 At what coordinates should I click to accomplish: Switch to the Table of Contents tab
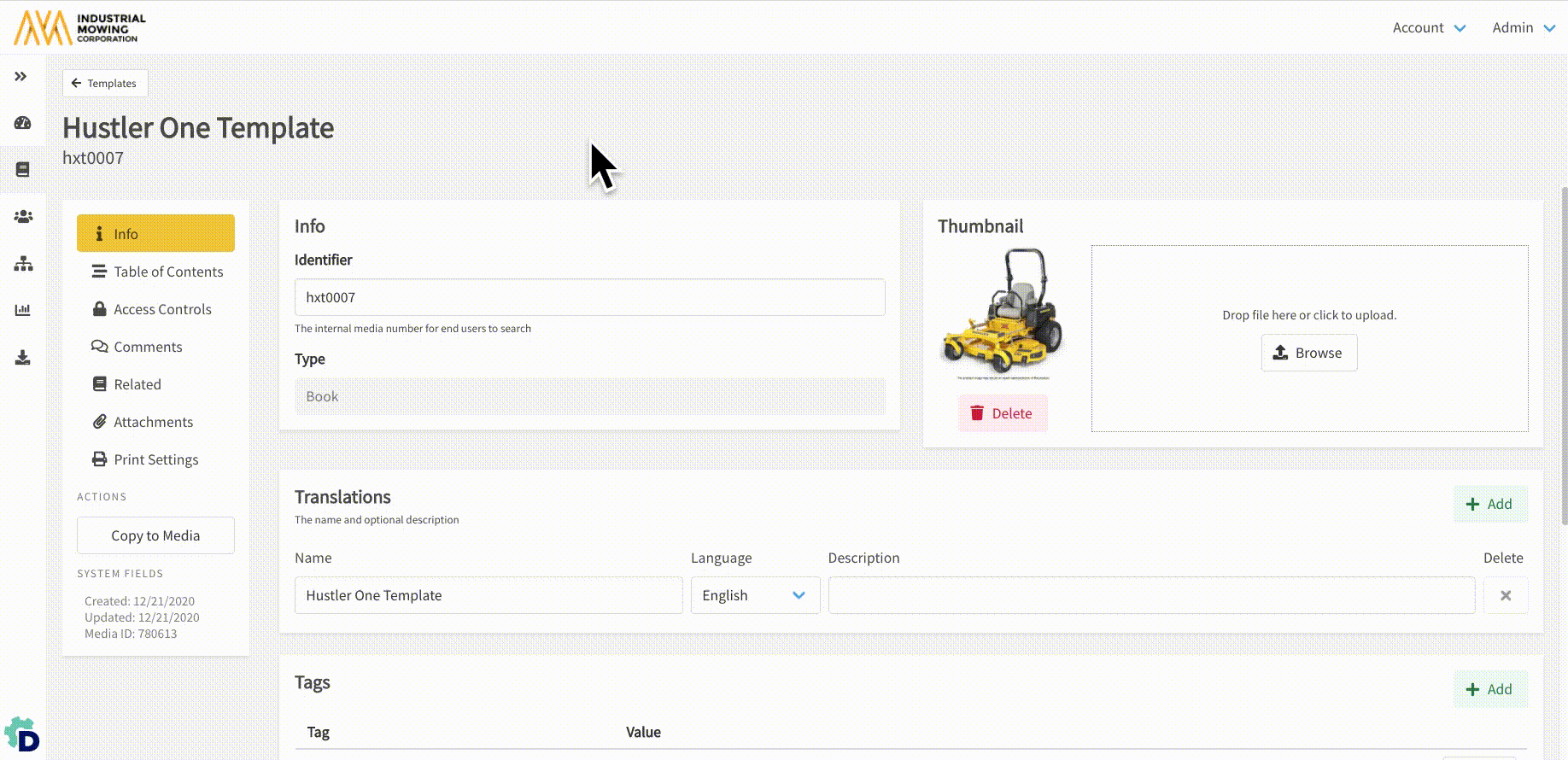click(x=167, y=272)
